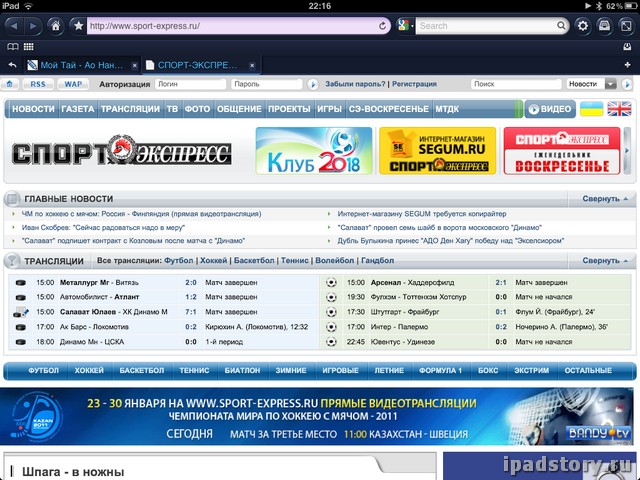Tap the site home icon button

point(9,84)
